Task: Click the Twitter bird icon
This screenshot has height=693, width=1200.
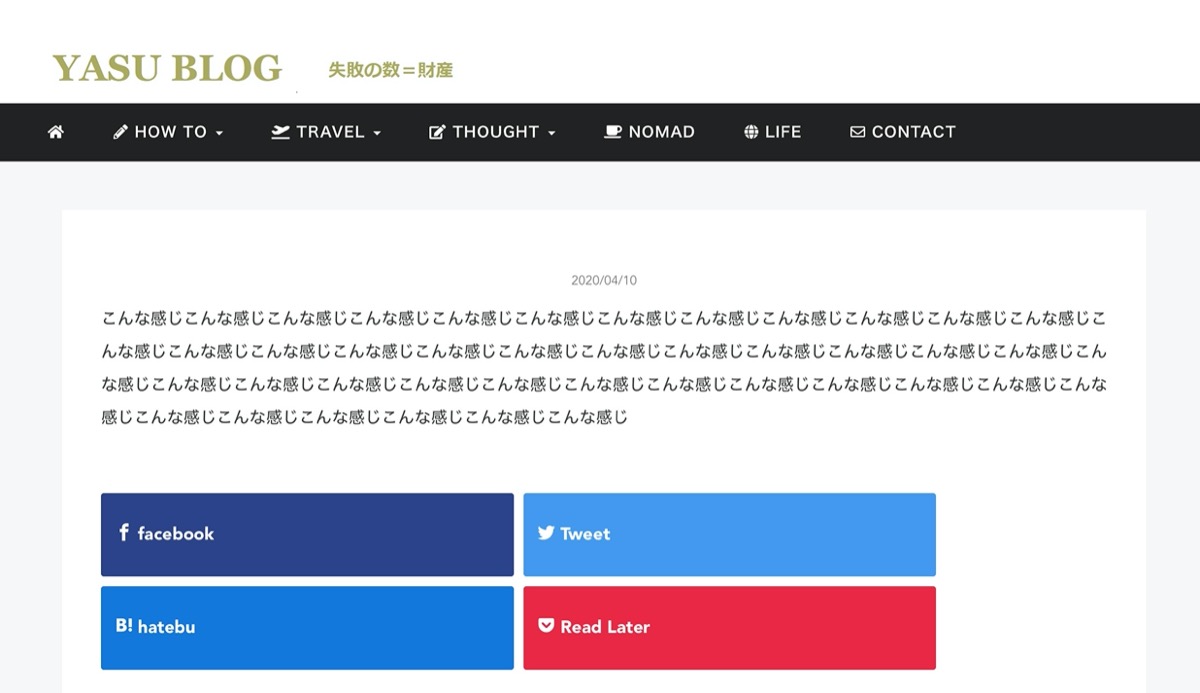Action: [546, 533]
